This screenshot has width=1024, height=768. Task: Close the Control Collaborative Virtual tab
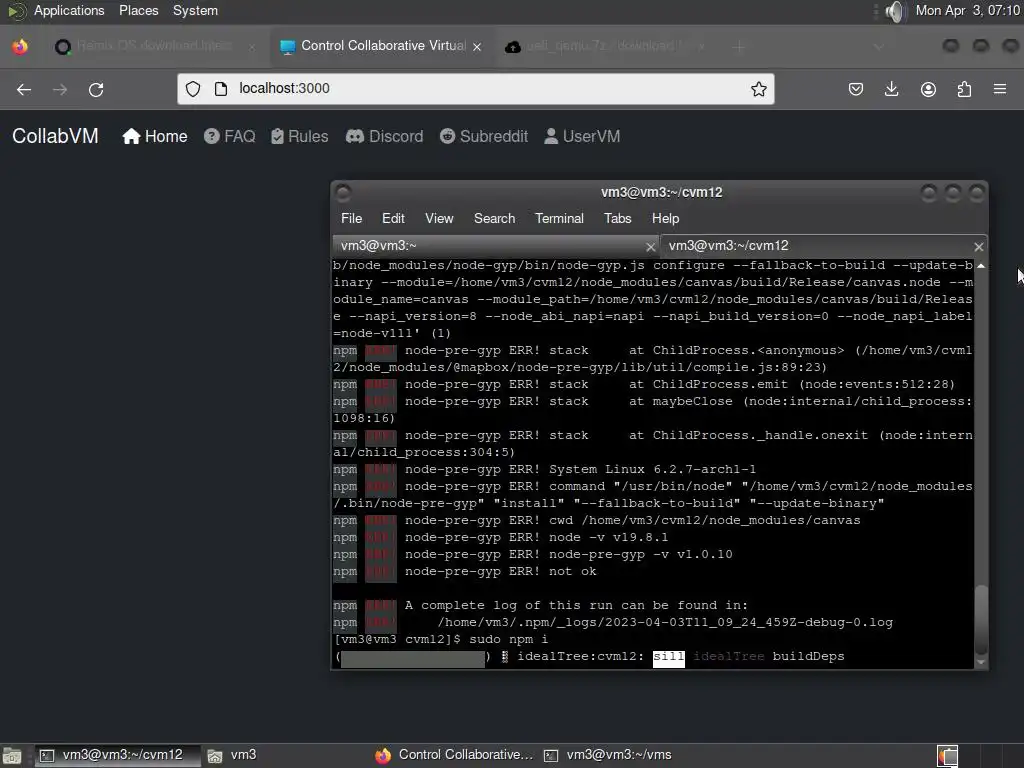click(477, 46)
